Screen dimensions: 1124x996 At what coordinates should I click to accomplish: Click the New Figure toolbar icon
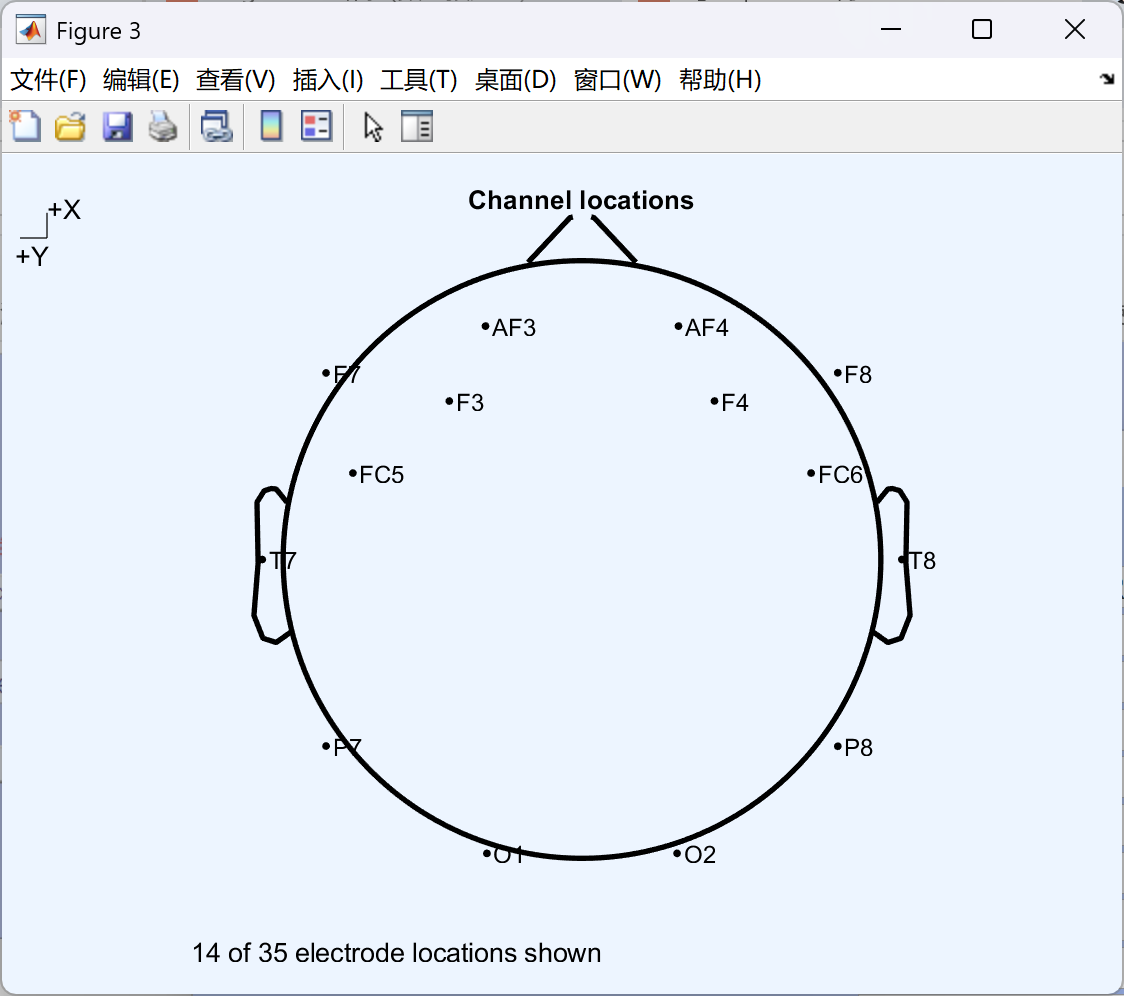click(x=26, y=127)
